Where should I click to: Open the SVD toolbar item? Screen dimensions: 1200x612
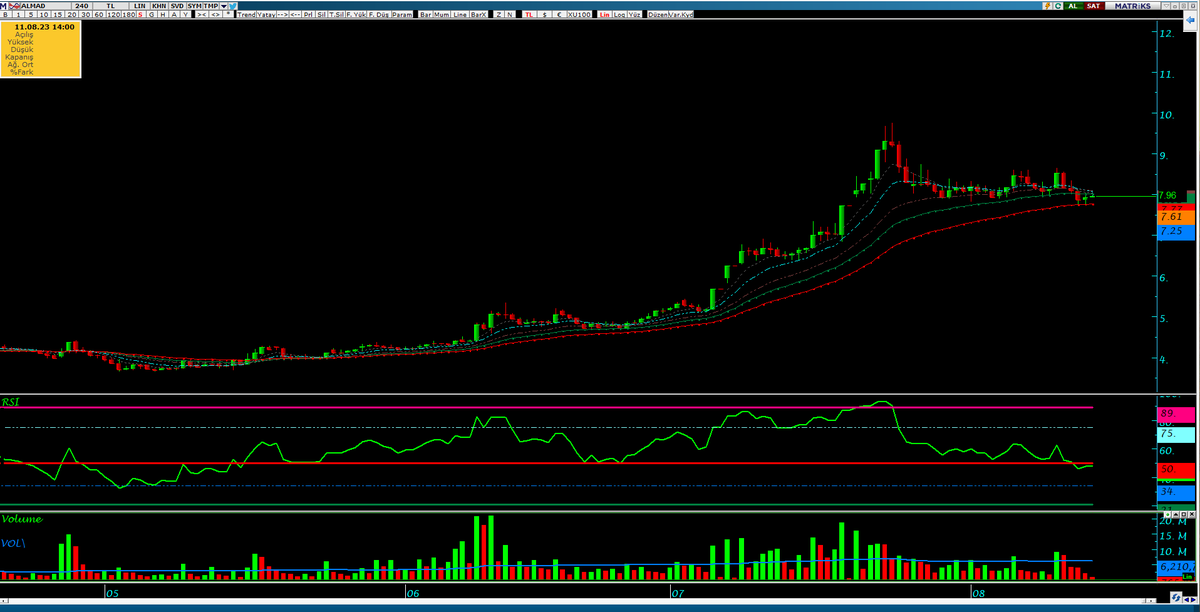pyautogui.click(x=177, y=5)
